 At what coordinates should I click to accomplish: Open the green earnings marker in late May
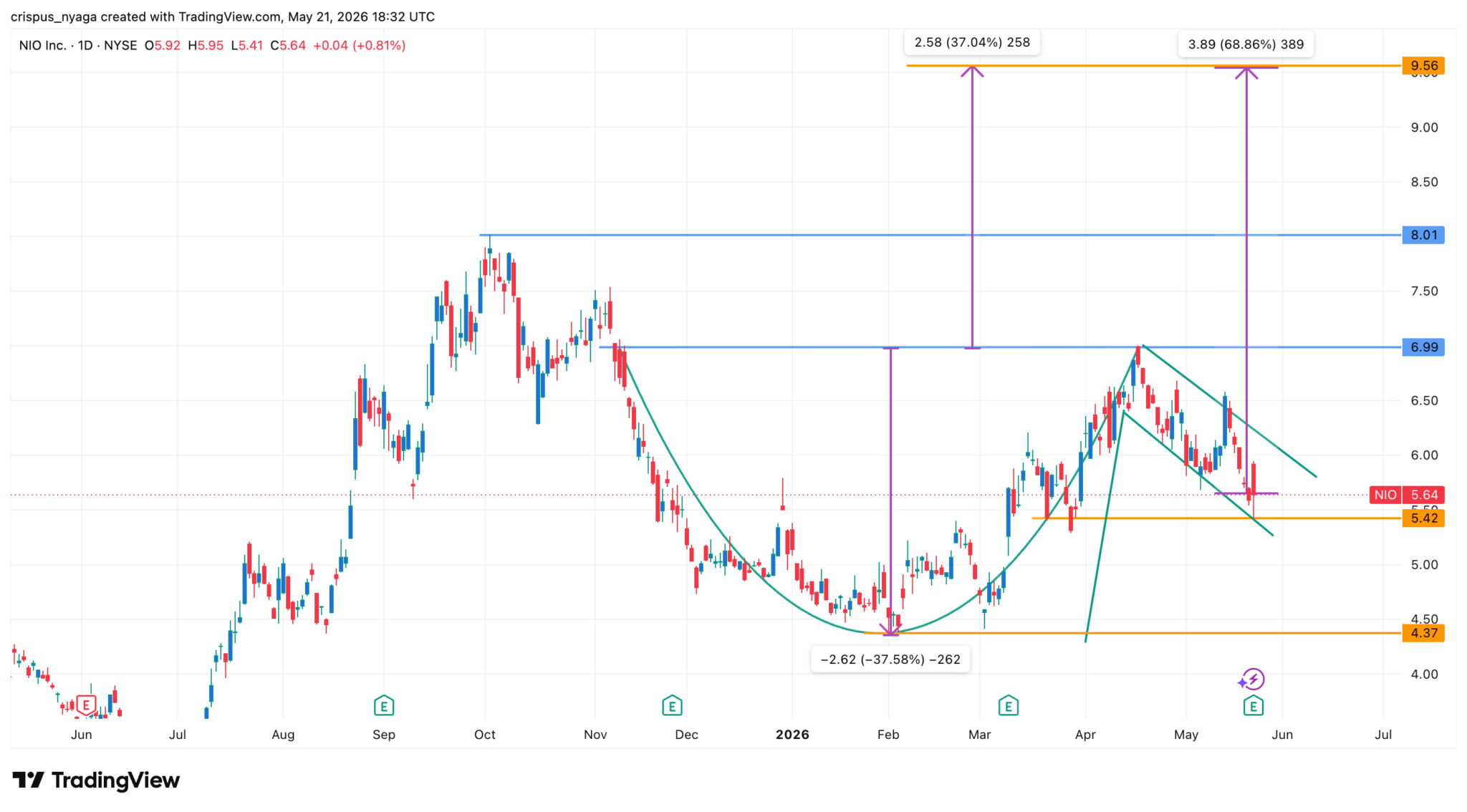(1253, 706)
